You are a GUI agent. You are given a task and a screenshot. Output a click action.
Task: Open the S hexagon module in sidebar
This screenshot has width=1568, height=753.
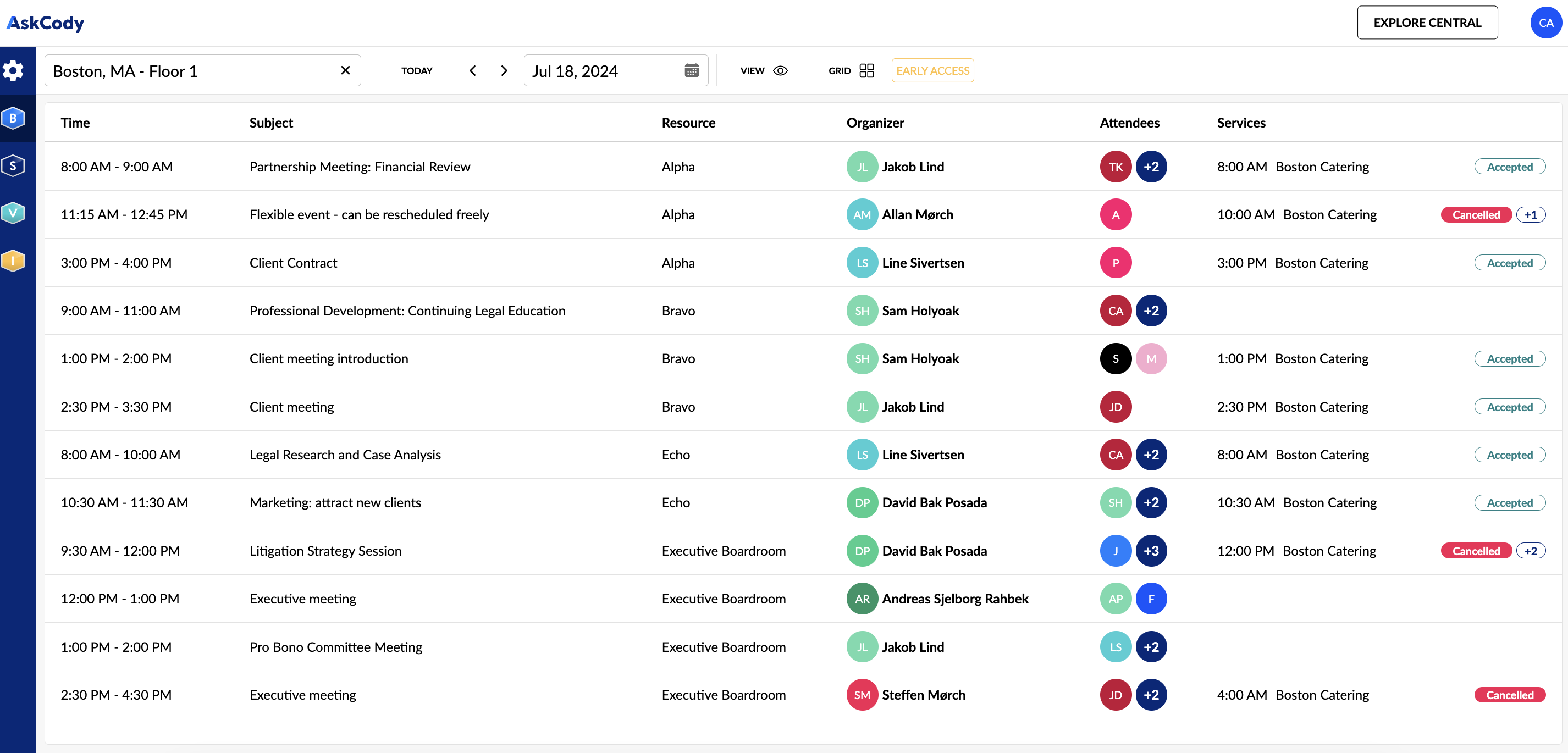click(13, 165)
